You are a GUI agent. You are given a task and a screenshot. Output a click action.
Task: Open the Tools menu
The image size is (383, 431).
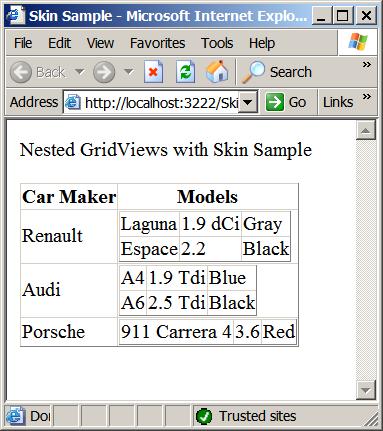217,43
